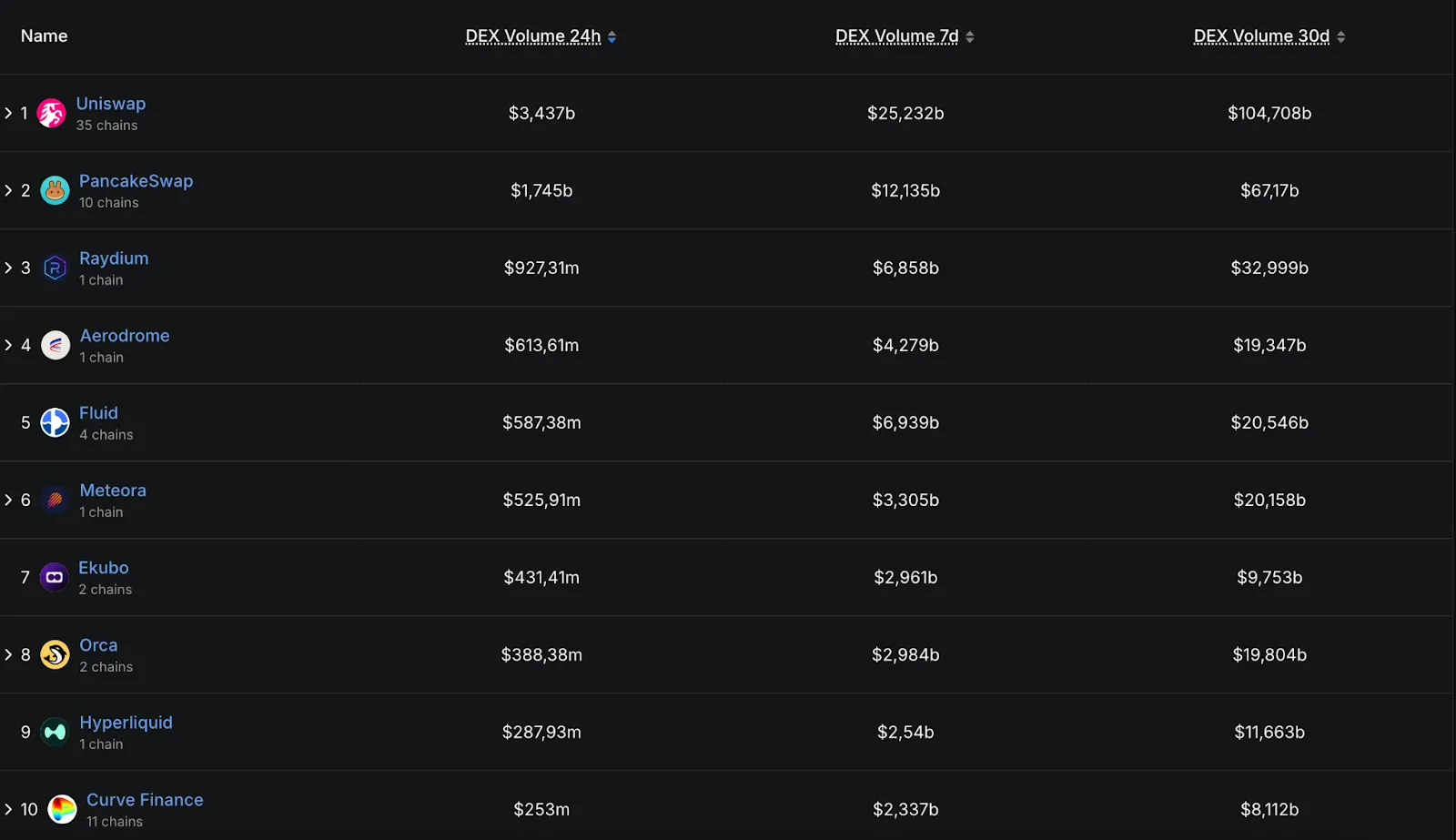The image size is (1456, 840).
Task: Open the Hyperliquid protocol page
Action: pyautogui.click(x=126, y=723)
